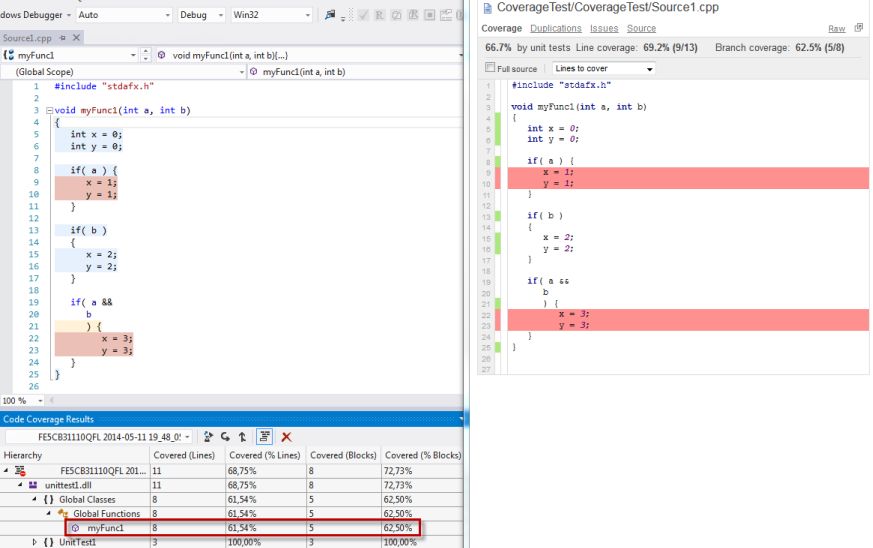Open the Duplications tab
Screen dimensions: 873x548
(x=555, y=28)
